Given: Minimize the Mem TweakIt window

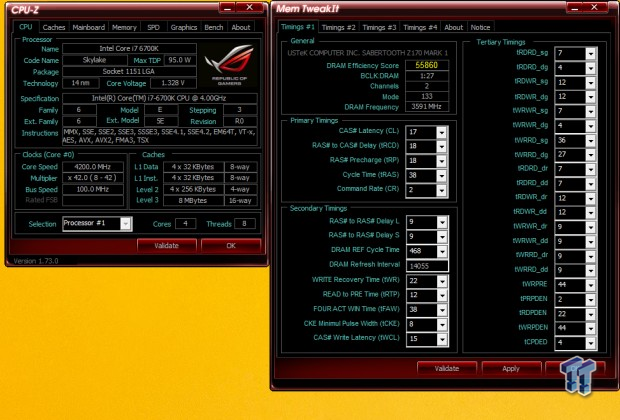Looking at the screenshot, I should 575,8.
